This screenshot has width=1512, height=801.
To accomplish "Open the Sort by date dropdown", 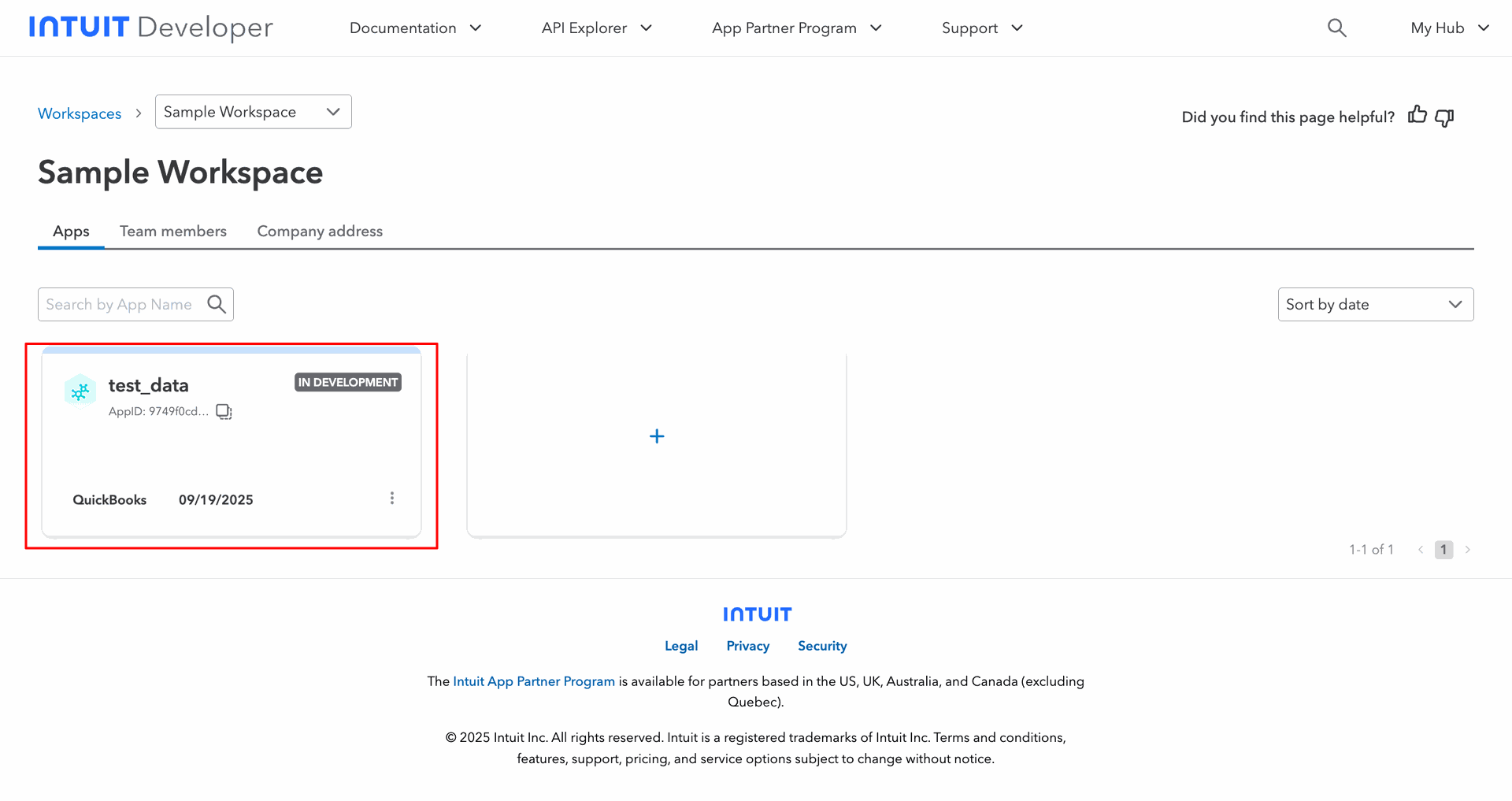I will (x=1376, y=304).
